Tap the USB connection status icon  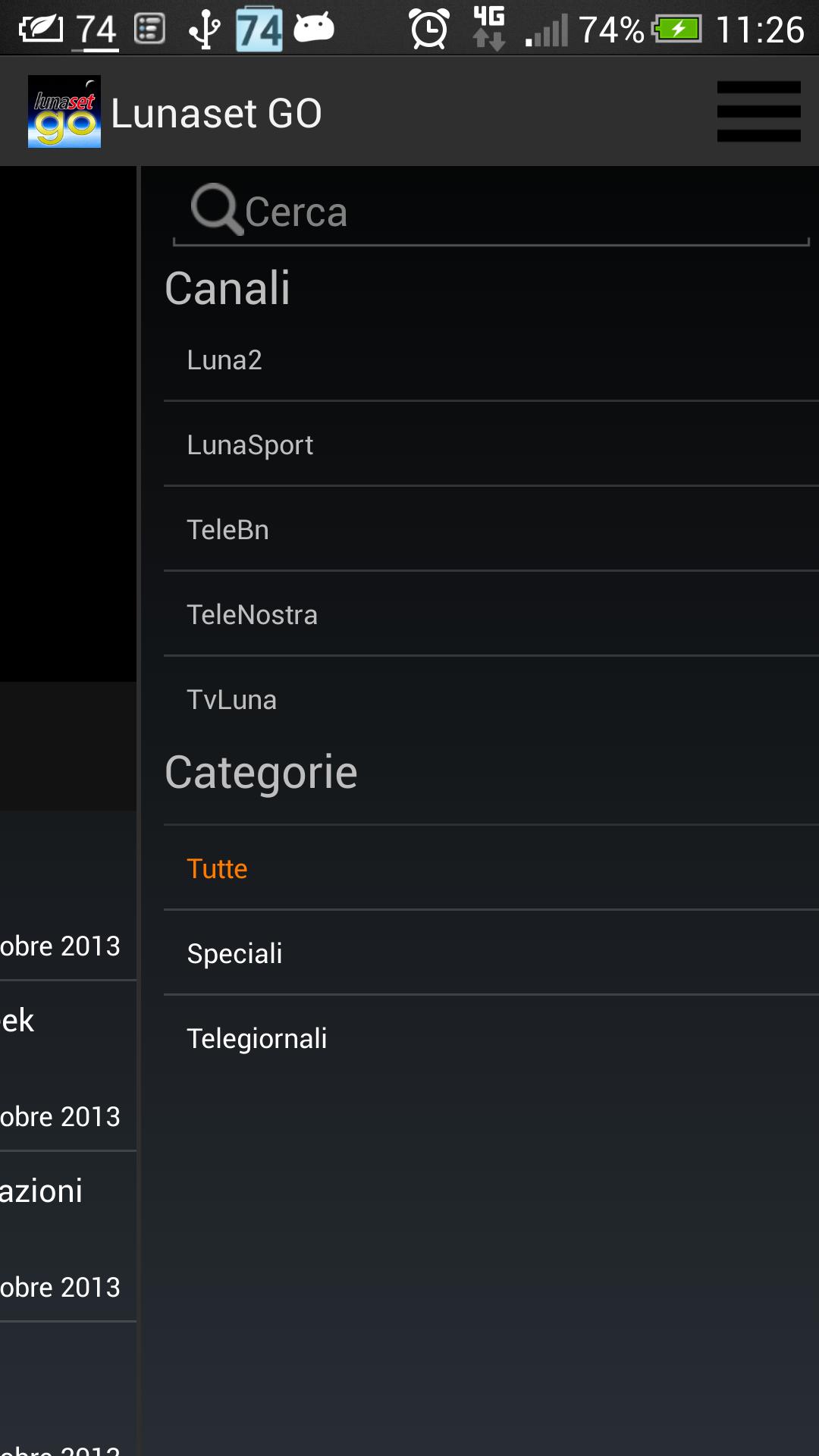(204, 30)
